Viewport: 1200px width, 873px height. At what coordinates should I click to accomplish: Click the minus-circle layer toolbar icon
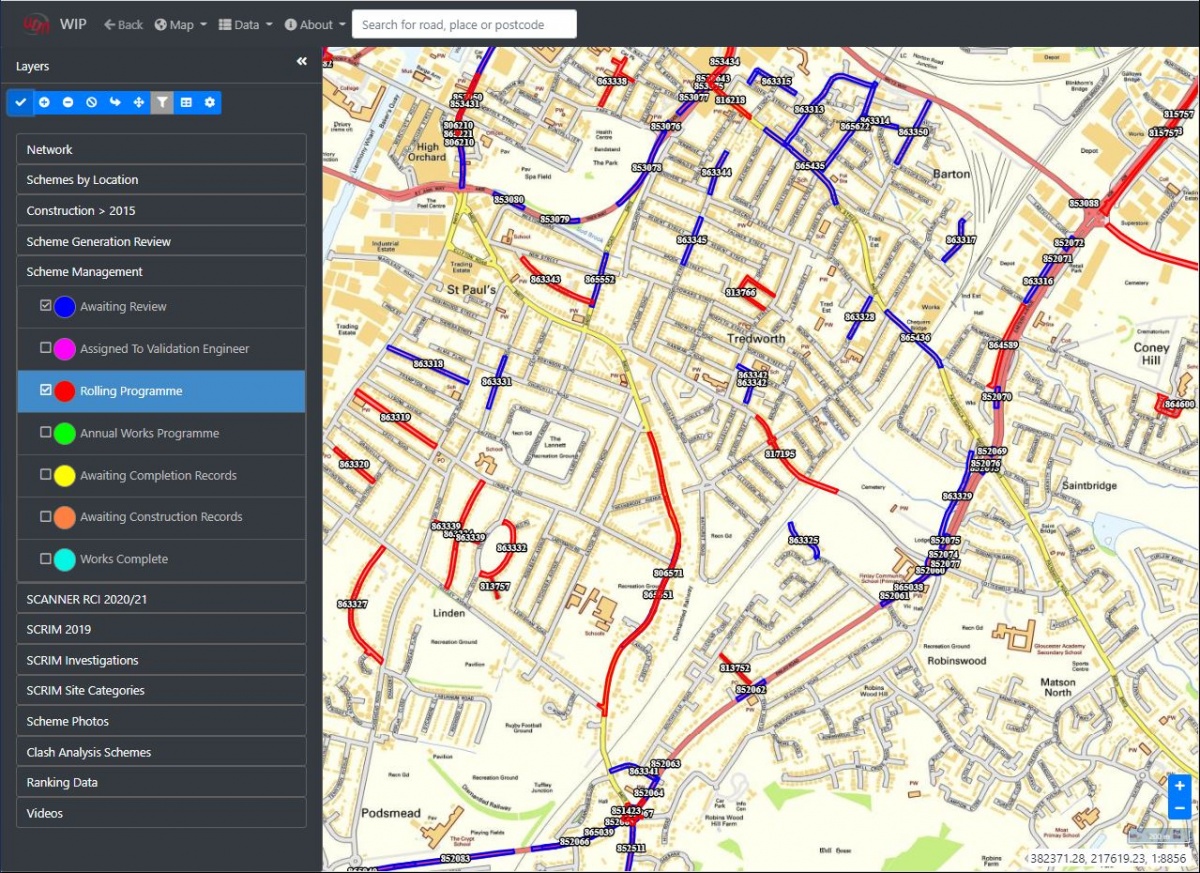pos(68,102)
